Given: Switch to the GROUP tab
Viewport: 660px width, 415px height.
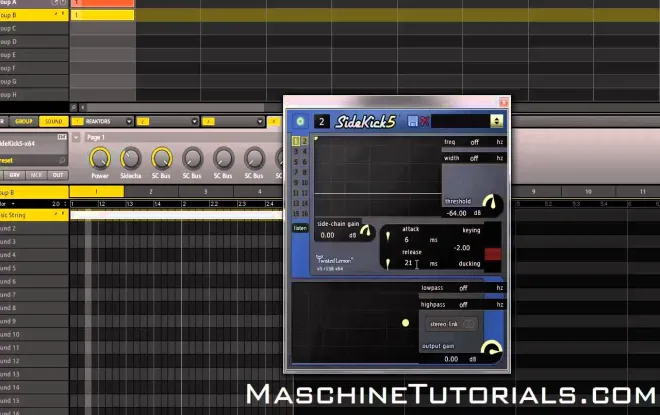Looking at the screenshot, I should 24,121.
